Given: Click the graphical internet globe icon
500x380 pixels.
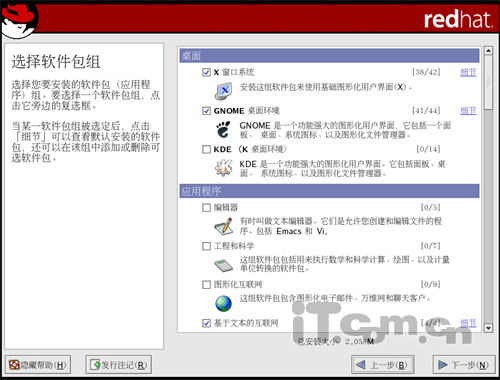Looking at the screenshot, I should pos(223,303).
